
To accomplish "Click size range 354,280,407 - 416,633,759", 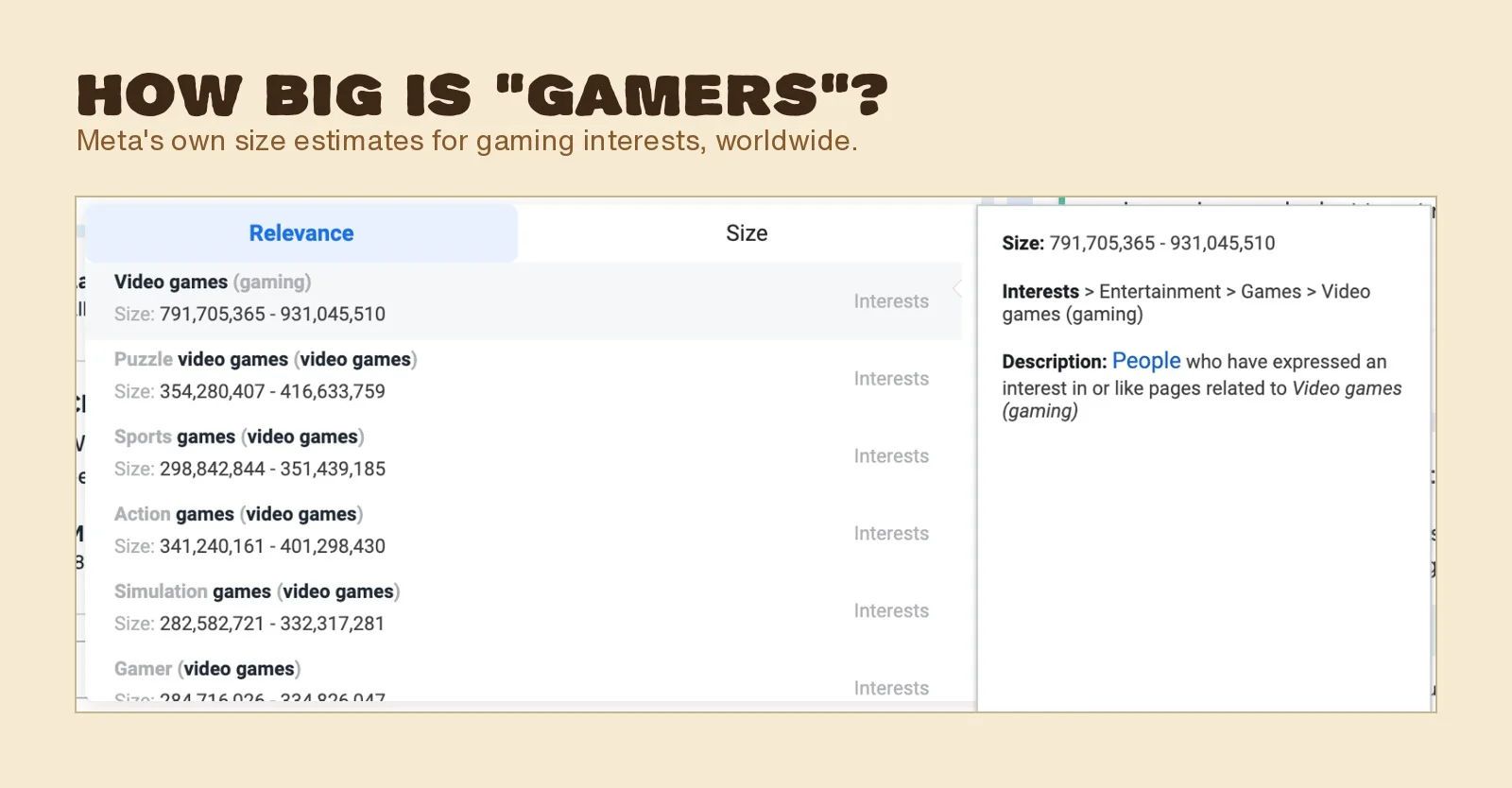I will [272, 391].
